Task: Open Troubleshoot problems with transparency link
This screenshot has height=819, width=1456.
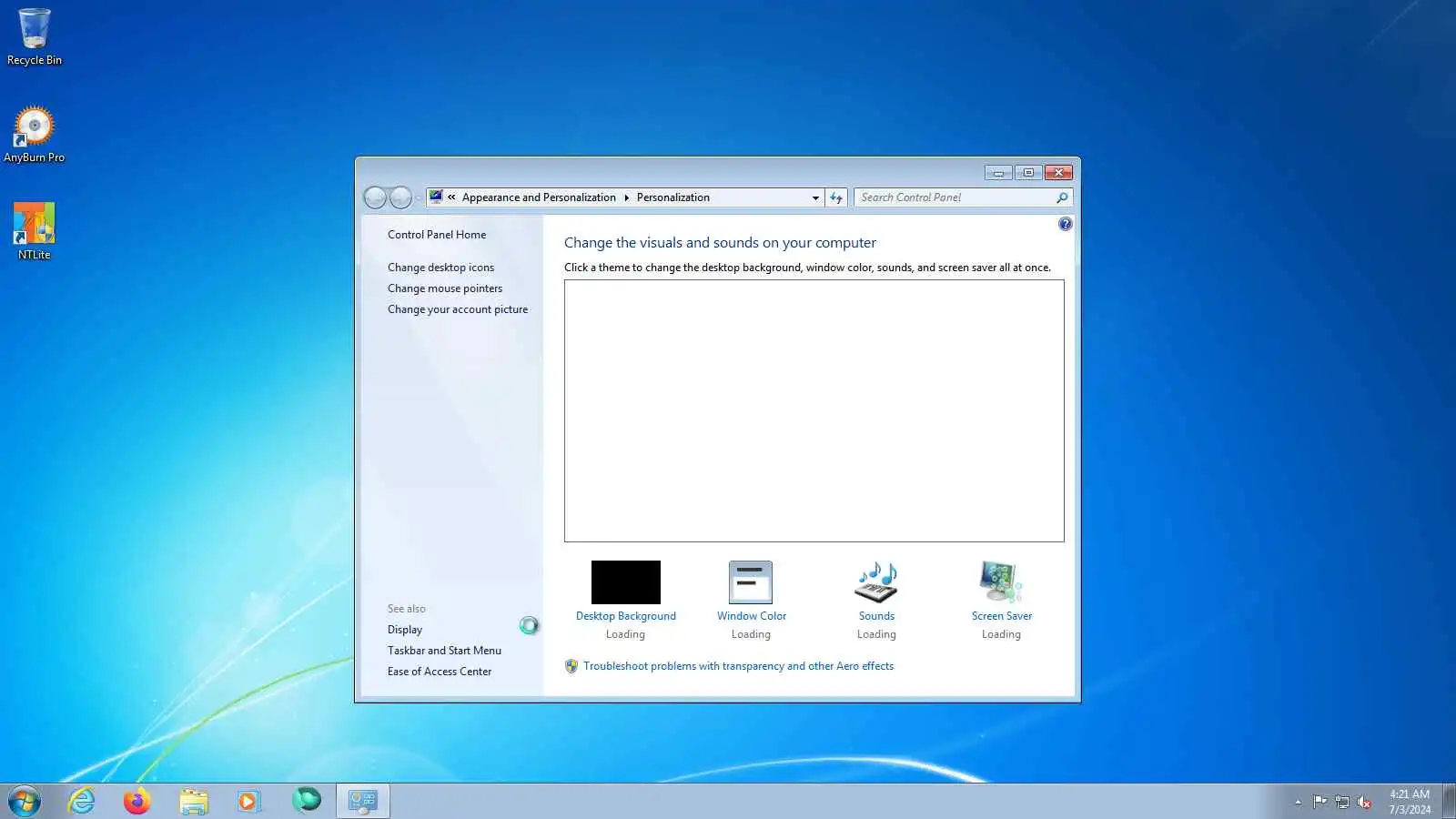Action: (738, 666)
